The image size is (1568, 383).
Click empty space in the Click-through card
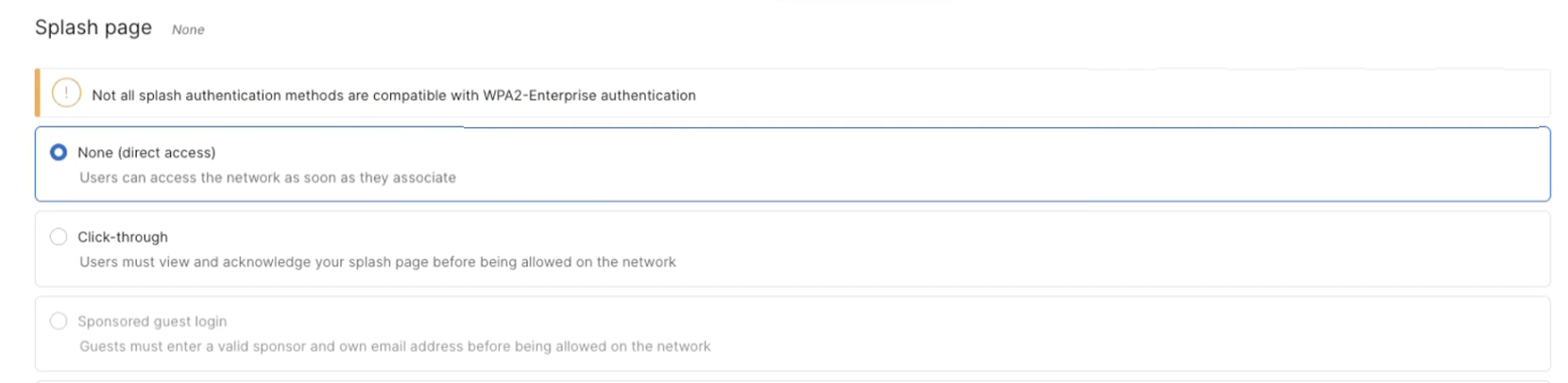tap(1039, 249)
